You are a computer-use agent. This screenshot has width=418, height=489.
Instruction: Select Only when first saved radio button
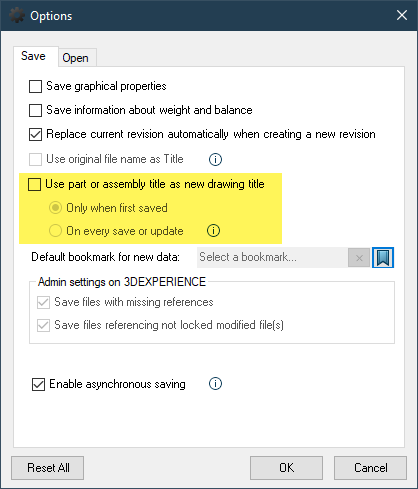(x=55, y=208)
